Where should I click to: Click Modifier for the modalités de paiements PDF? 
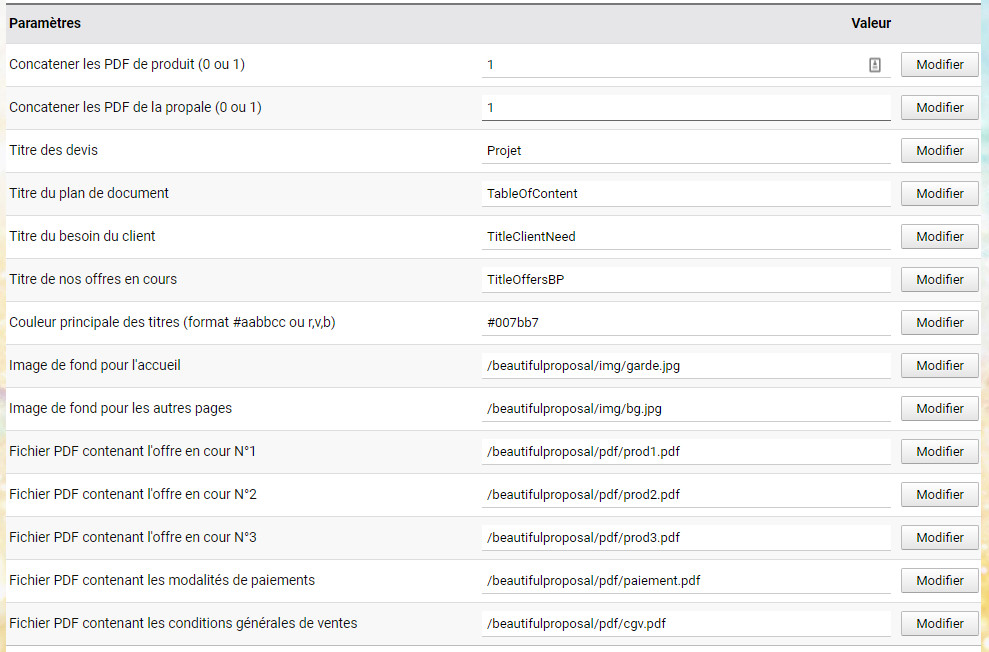[x=940, y=580]
